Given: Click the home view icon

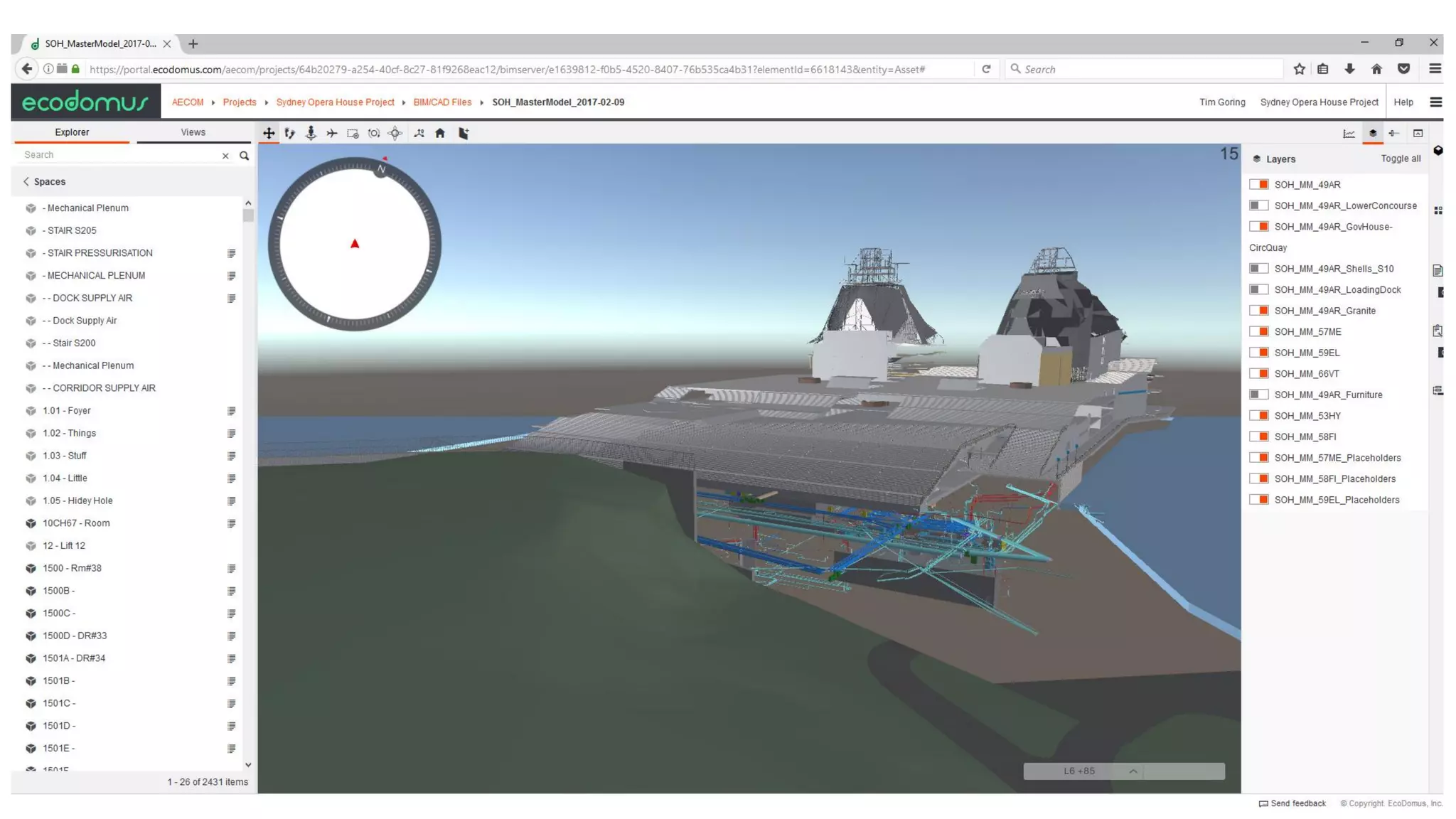Looking at the screenshot, I should [x=440, y=133].
